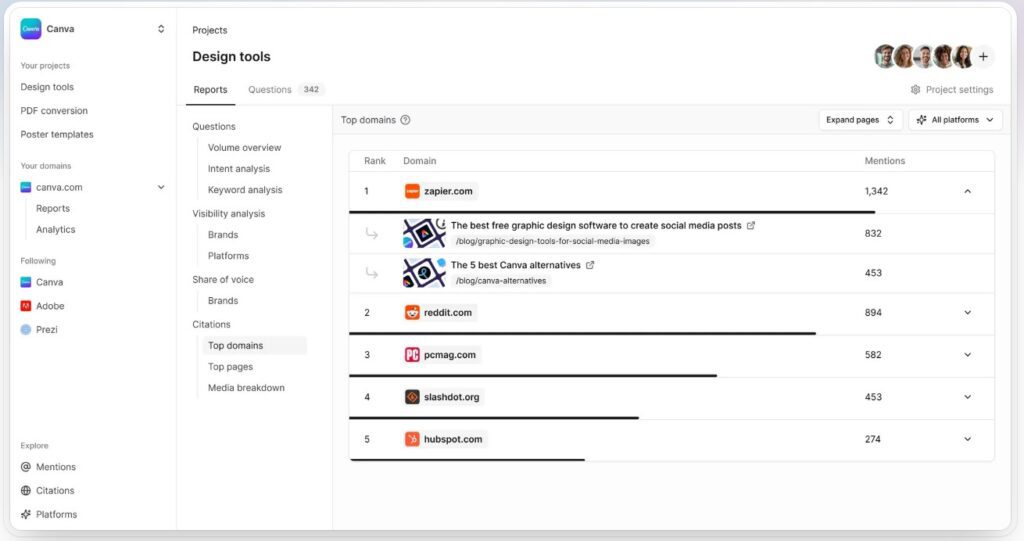Collapse the zapier.com row chevron

[x=967, y=191]
